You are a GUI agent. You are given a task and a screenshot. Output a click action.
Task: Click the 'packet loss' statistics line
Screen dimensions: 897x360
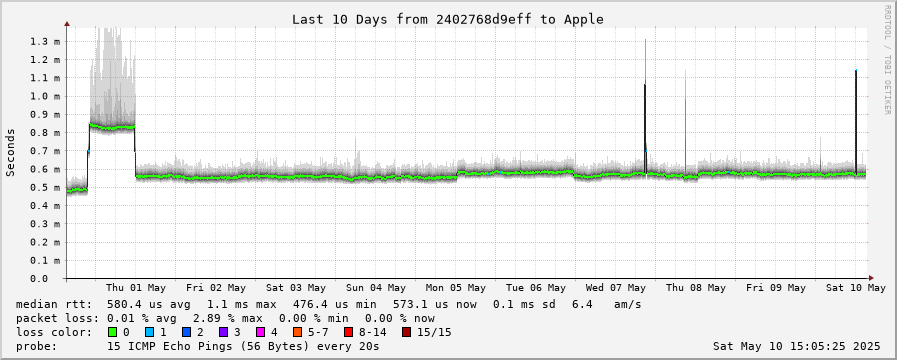pyautogui.click(x=225, y=318)
